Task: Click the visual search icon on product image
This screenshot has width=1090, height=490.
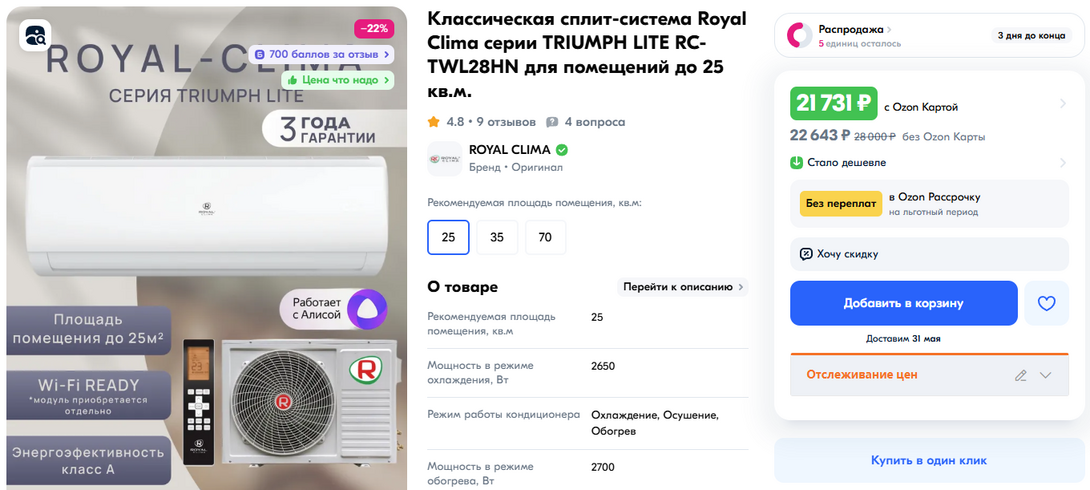Action: [33, 34]
